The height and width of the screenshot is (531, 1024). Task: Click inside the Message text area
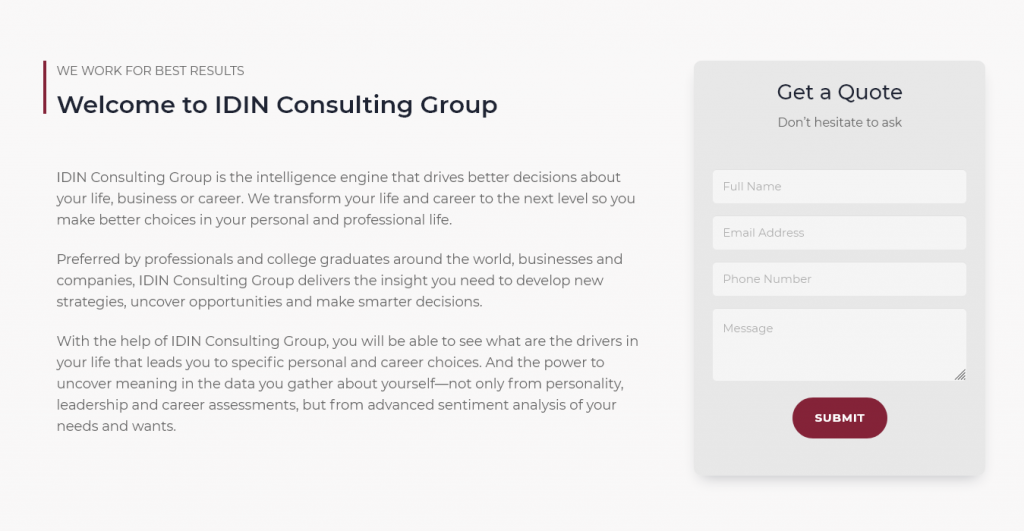pos(839,345)
